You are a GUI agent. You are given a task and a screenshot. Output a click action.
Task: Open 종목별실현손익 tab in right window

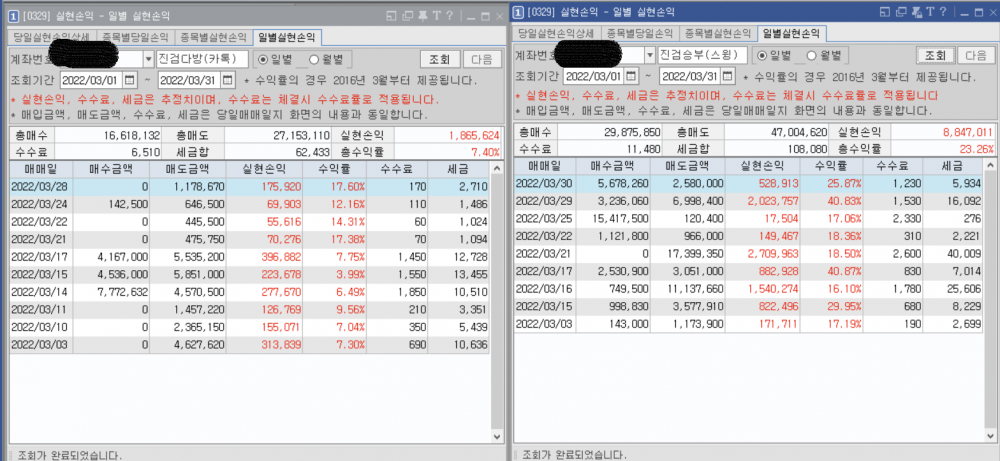coord(717,34)
